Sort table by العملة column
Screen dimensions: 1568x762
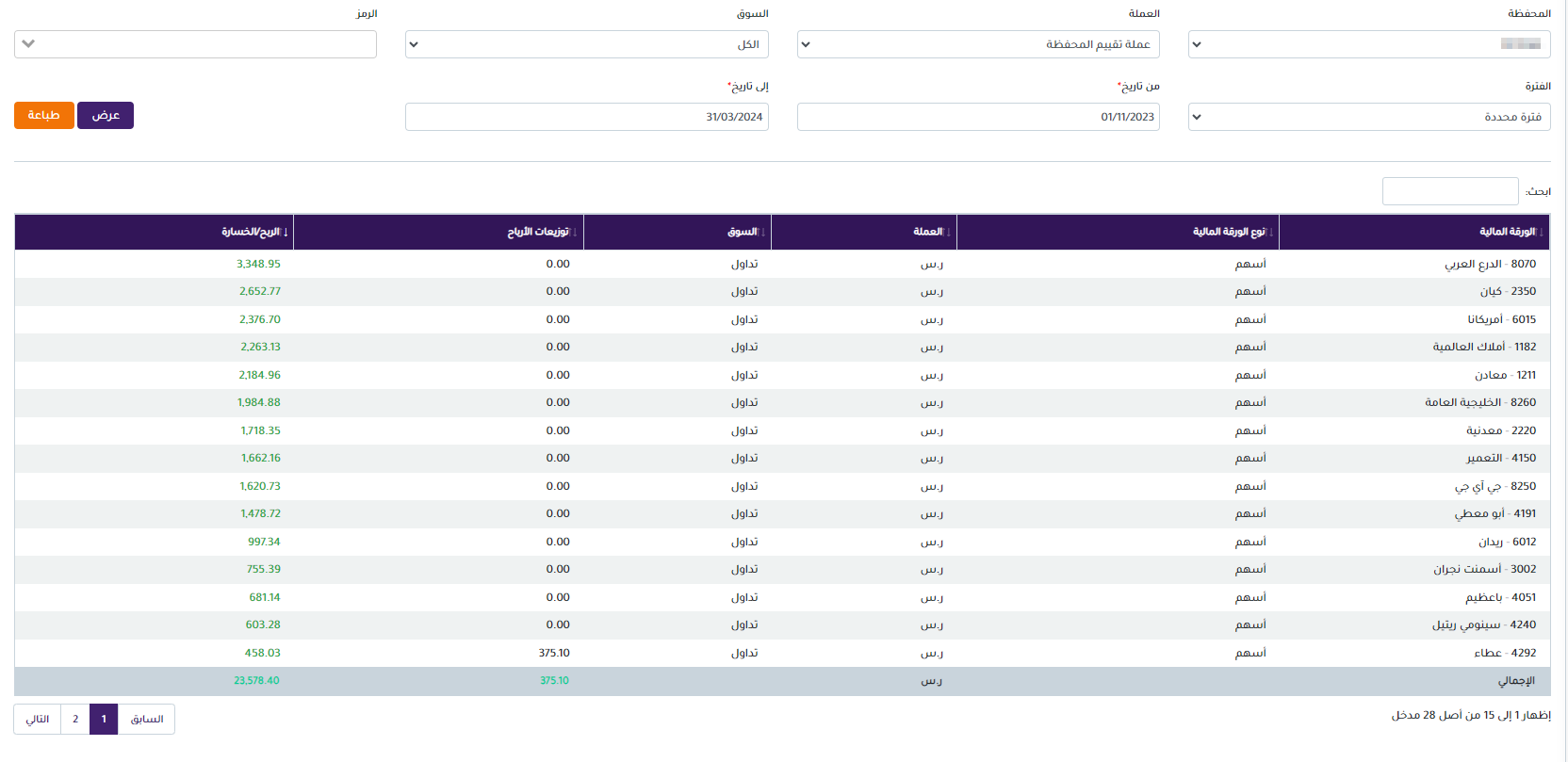click(927, 232)
